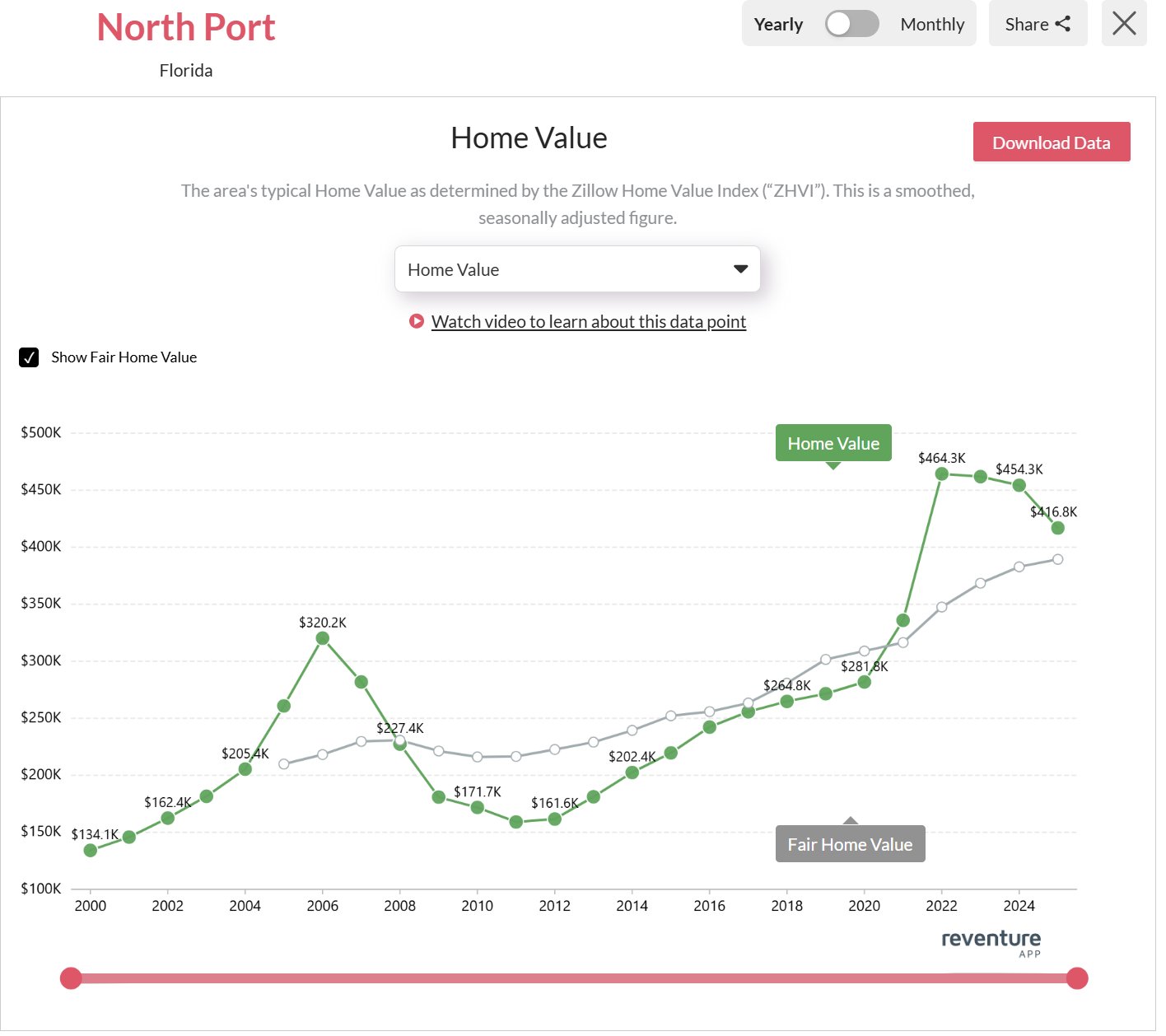The height and width of the screenshot is (1036, 1166).
Task: Click the Download Data button
Action: pos(1051,142)
